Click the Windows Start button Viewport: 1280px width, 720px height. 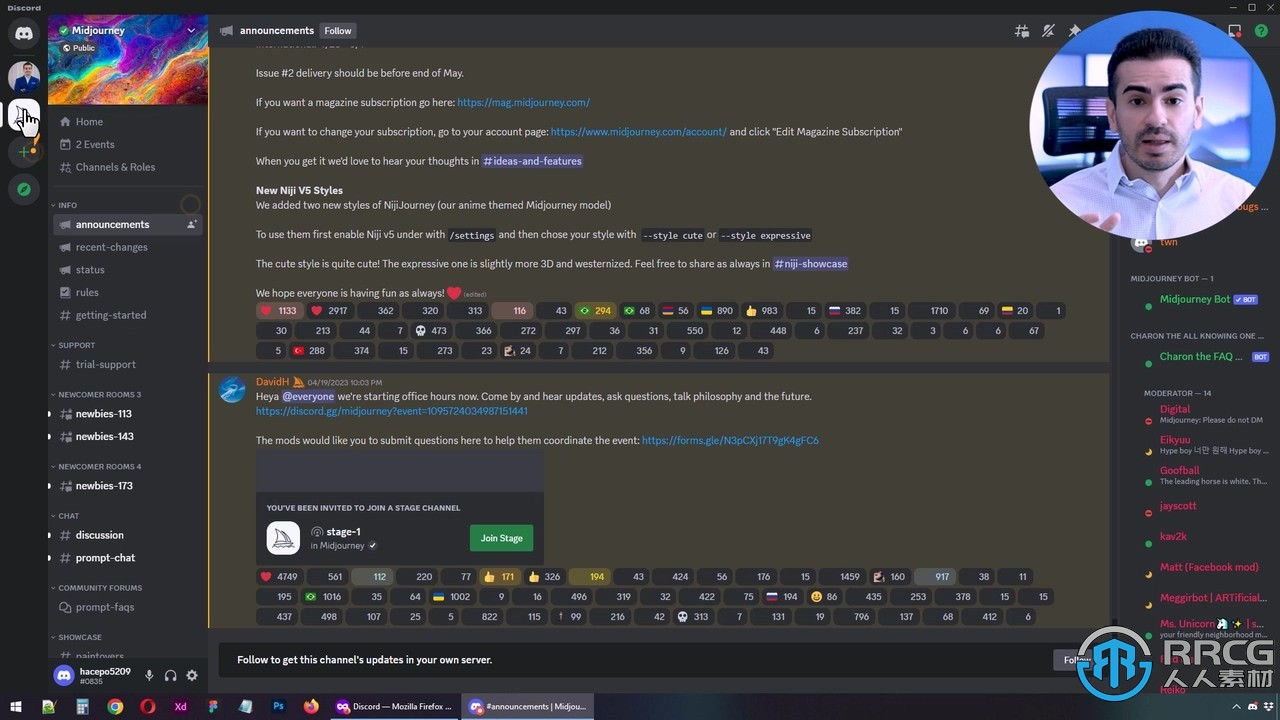coord(15,707)
